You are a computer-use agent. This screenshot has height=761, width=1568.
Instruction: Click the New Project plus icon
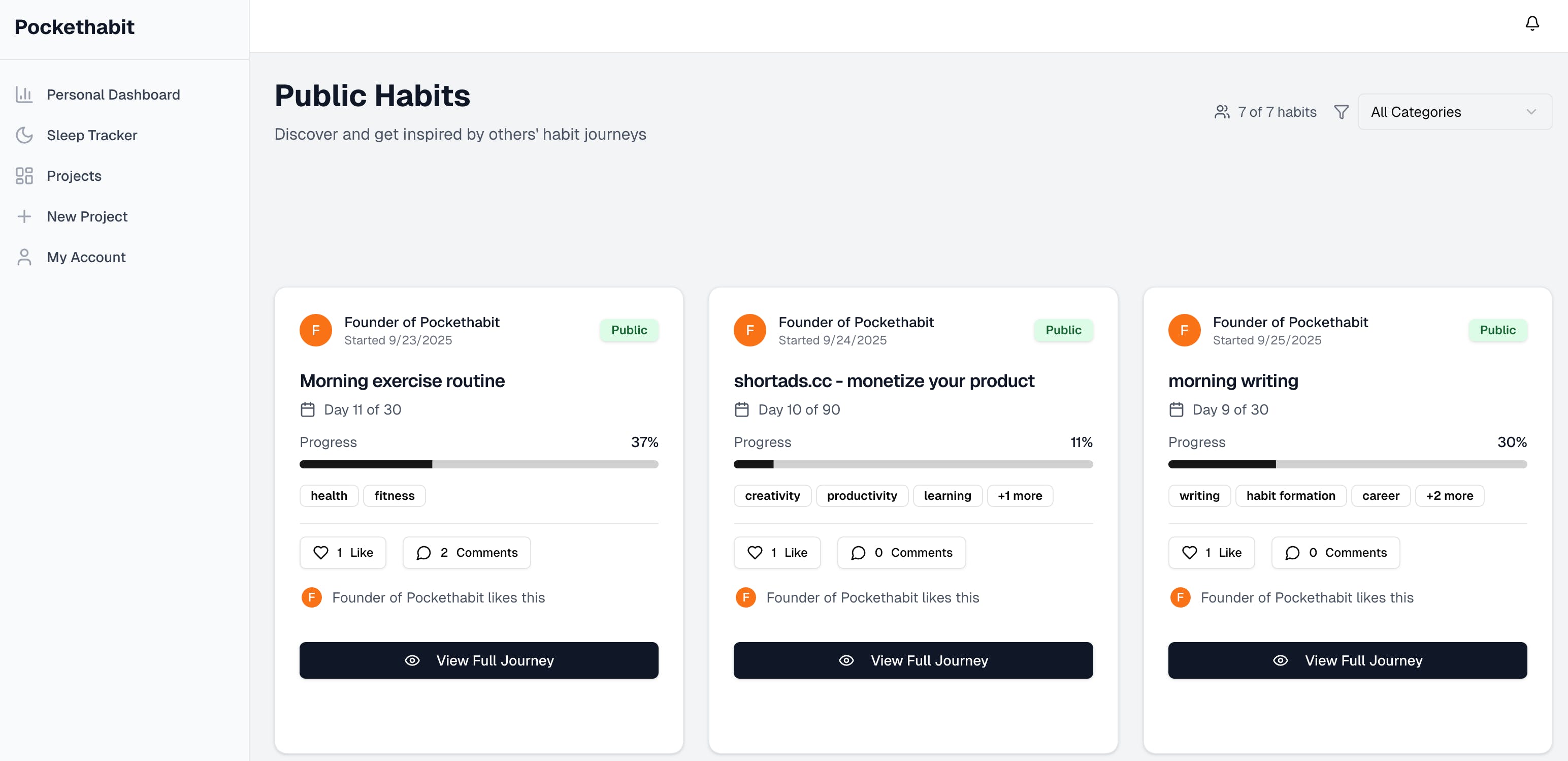24,217
